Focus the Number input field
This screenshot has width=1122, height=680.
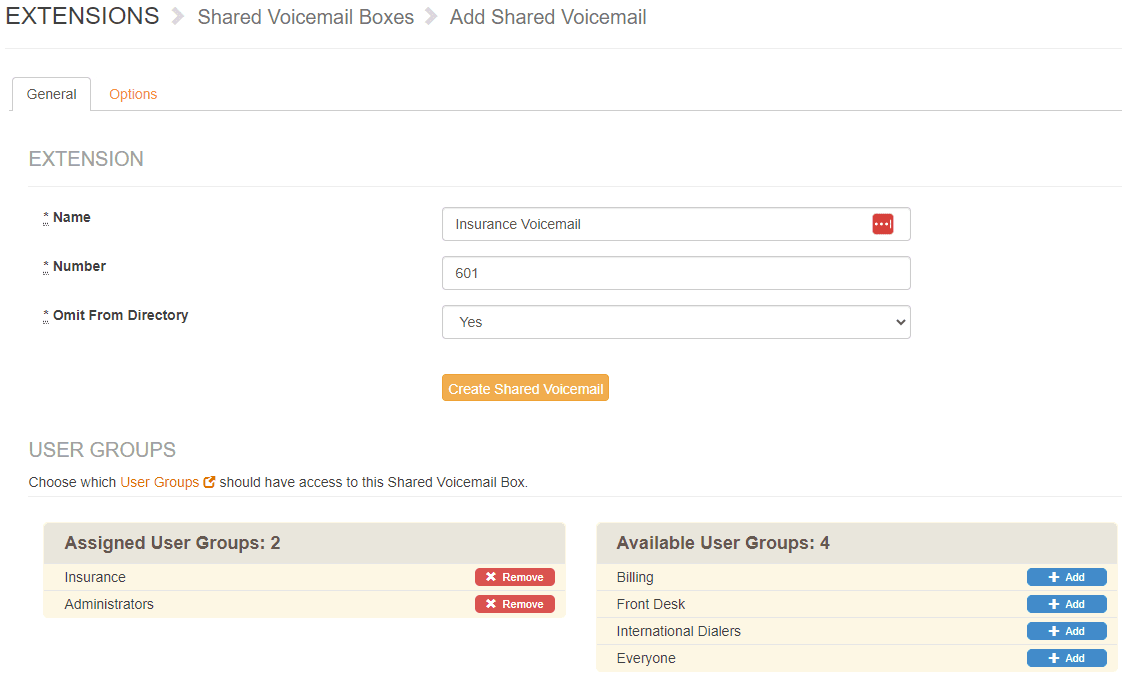pos(676,273)
